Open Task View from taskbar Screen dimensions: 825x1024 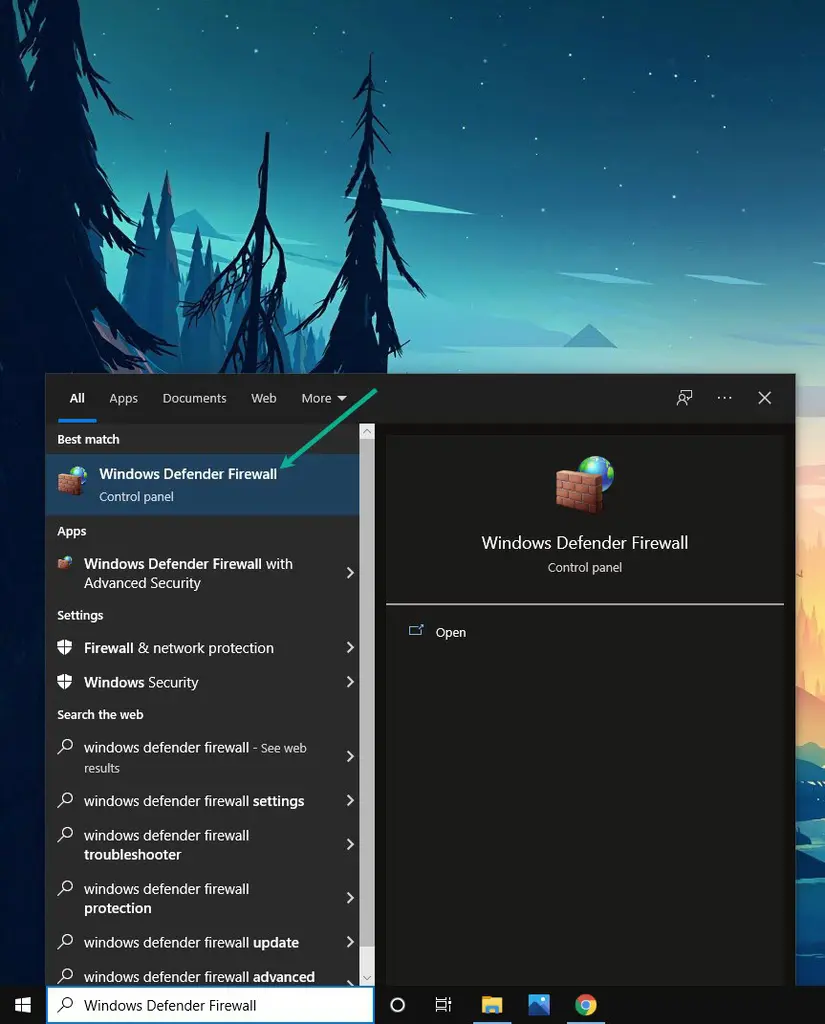[x=444, y=1005]
